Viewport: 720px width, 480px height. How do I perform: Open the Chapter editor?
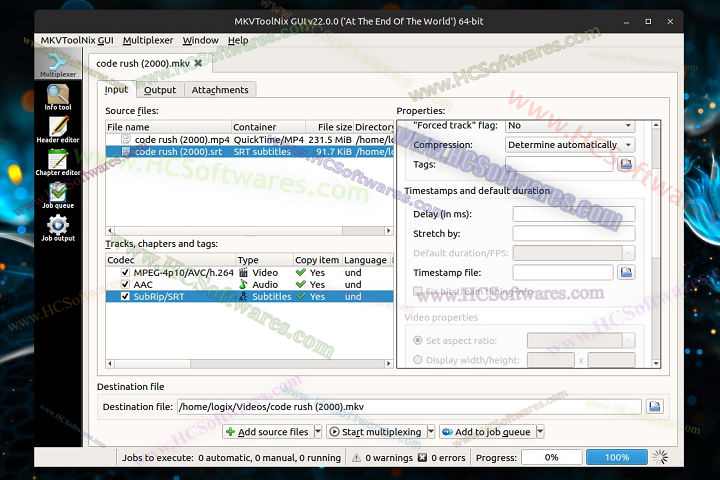pyautogui.click(x=58, y=163)
